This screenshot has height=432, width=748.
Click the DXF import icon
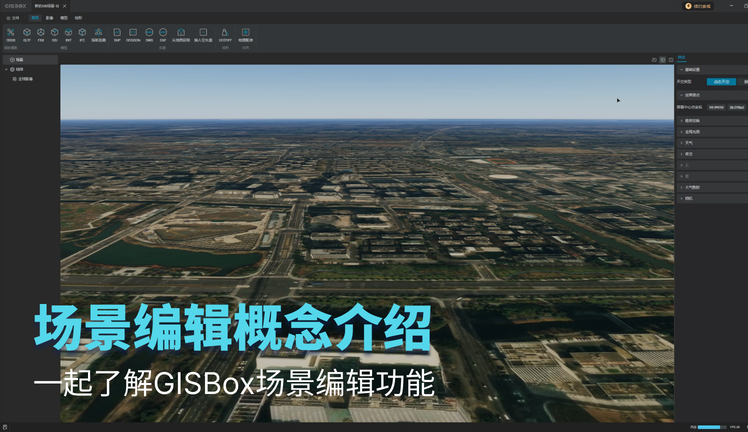[163, 34]
